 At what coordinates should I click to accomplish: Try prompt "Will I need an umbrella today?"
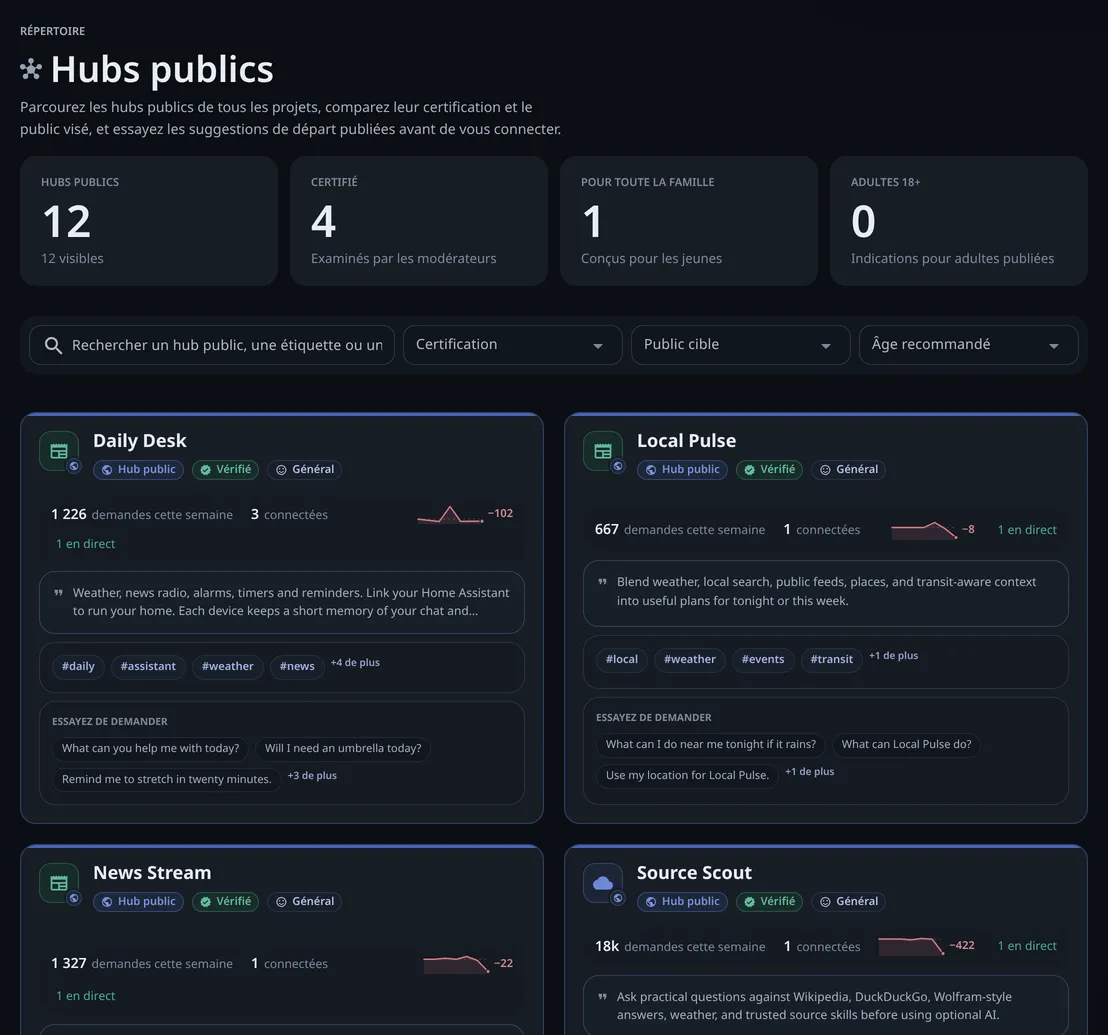(343, 748)
